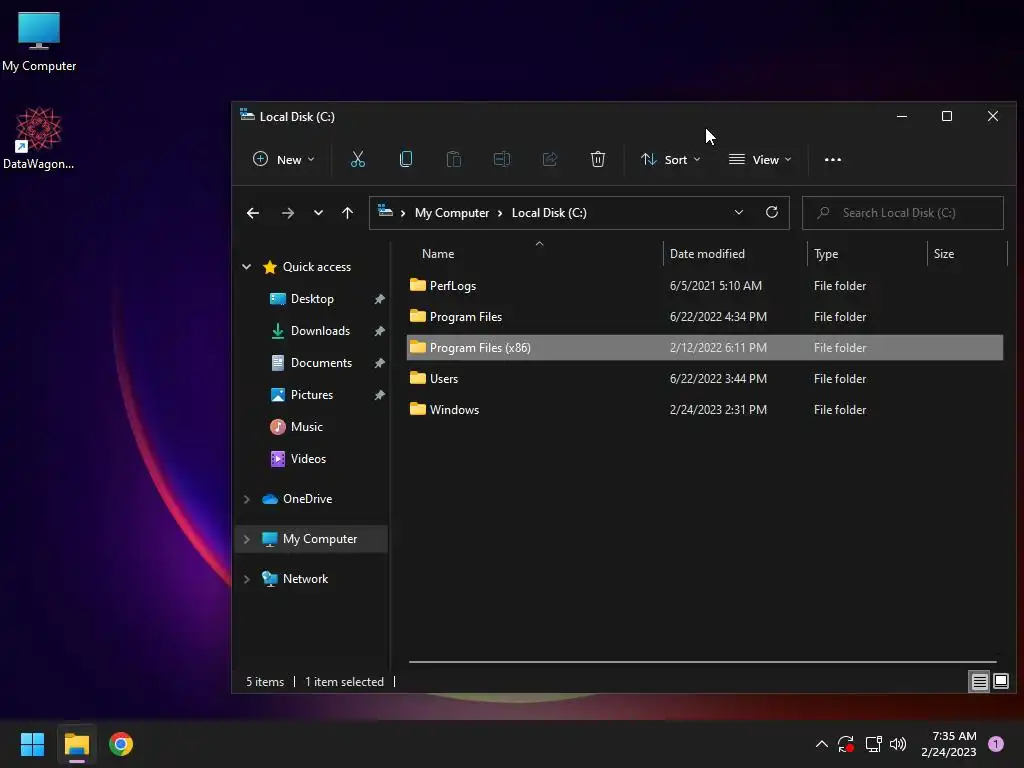
Task: Click My Computer in address breadcrumb
Action: [x=452, y=213]
